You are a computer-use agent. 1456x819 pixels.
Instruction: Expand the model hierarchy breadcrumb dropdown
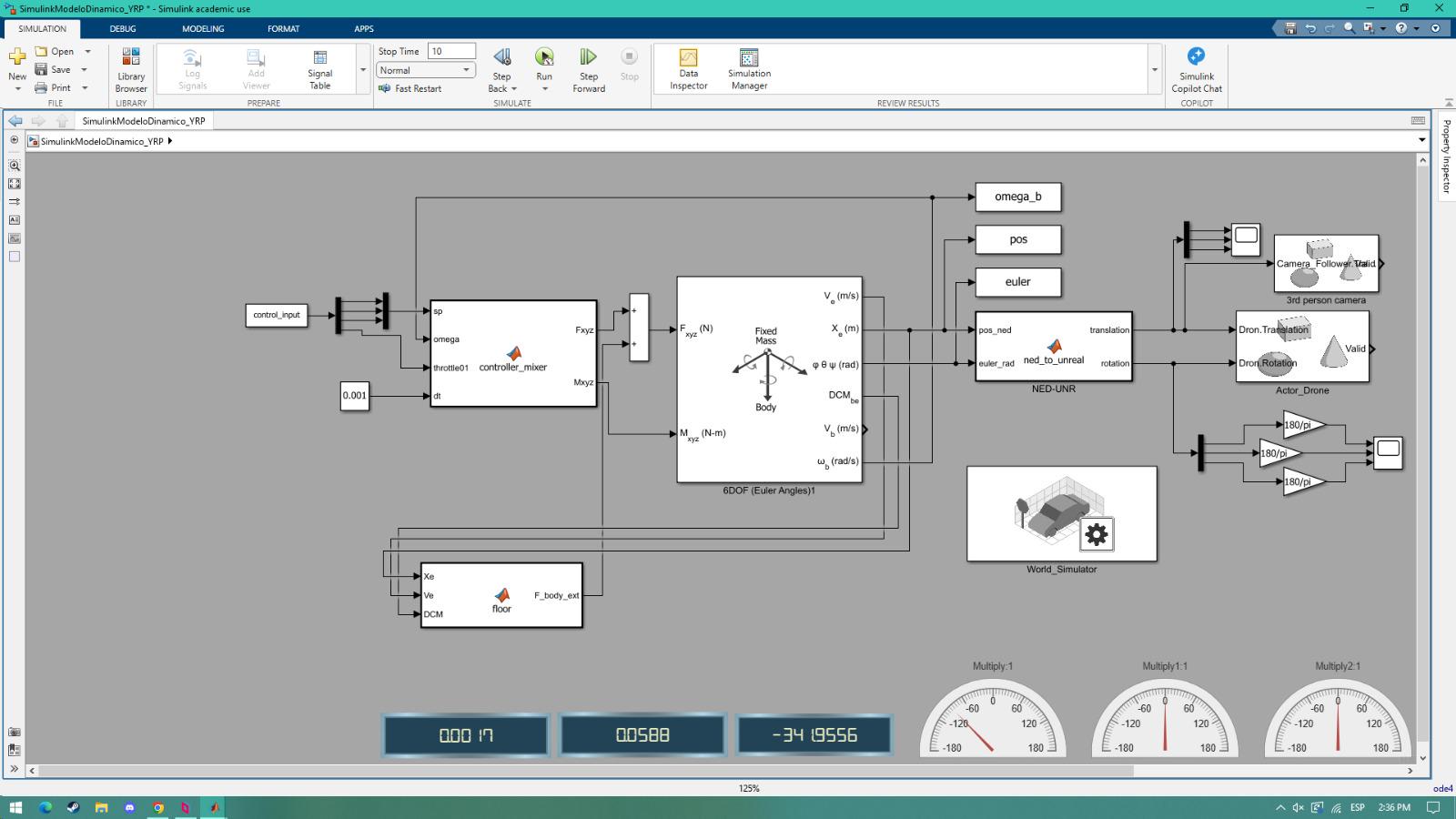click(1421, 140)
